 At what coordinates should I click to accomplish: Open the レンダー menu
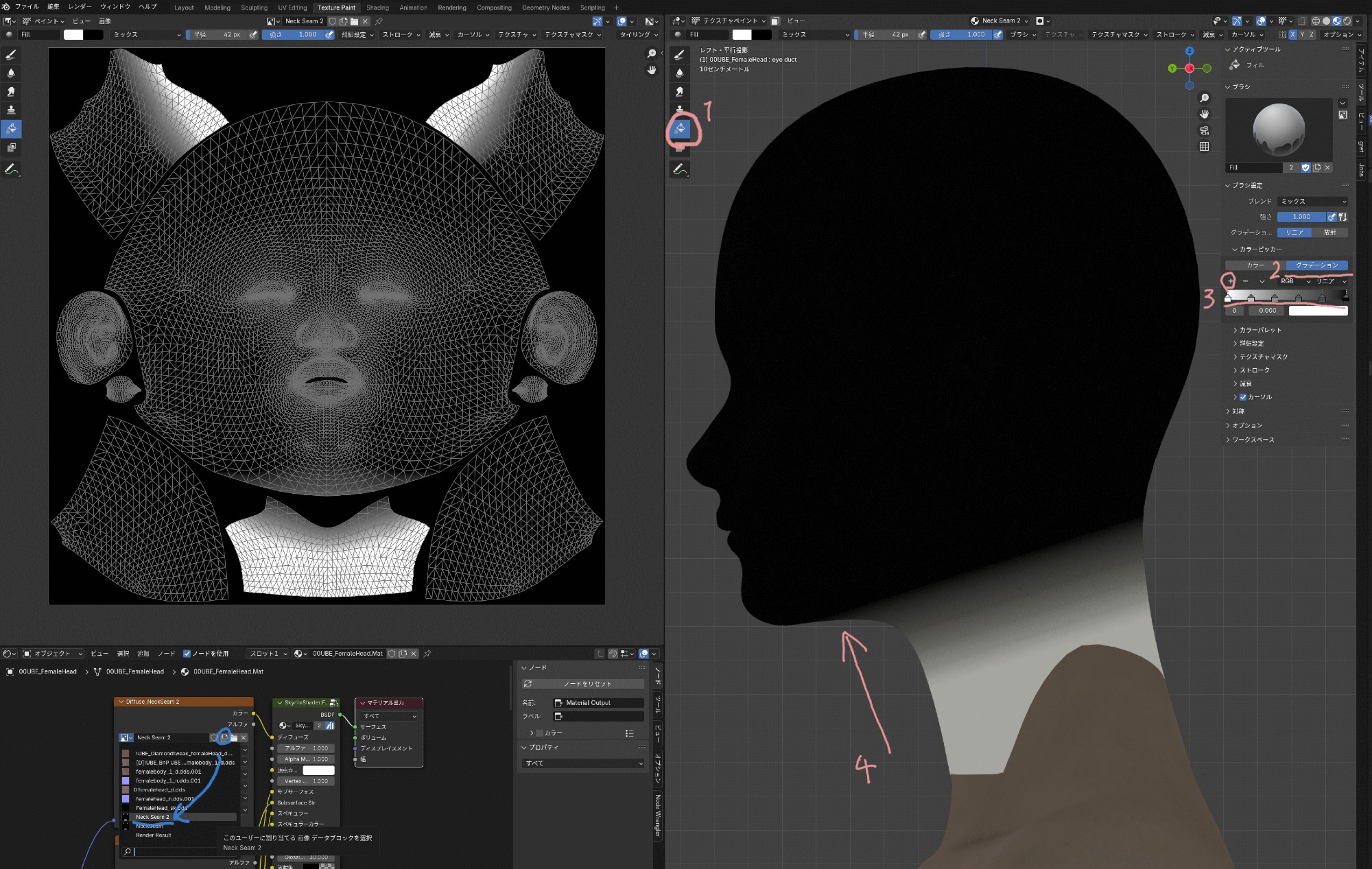80,7
